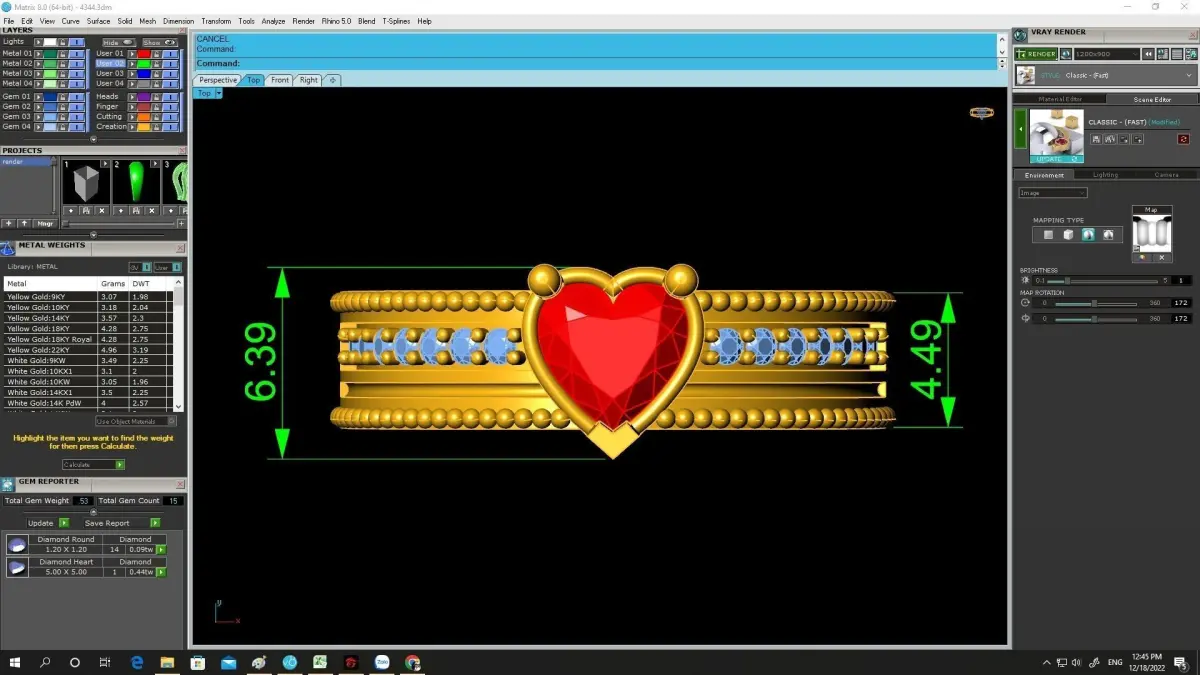Screen dimensions: 1200x675
Task: Click the save icon under project thumbnail 2
Action: tap(136, 211)
